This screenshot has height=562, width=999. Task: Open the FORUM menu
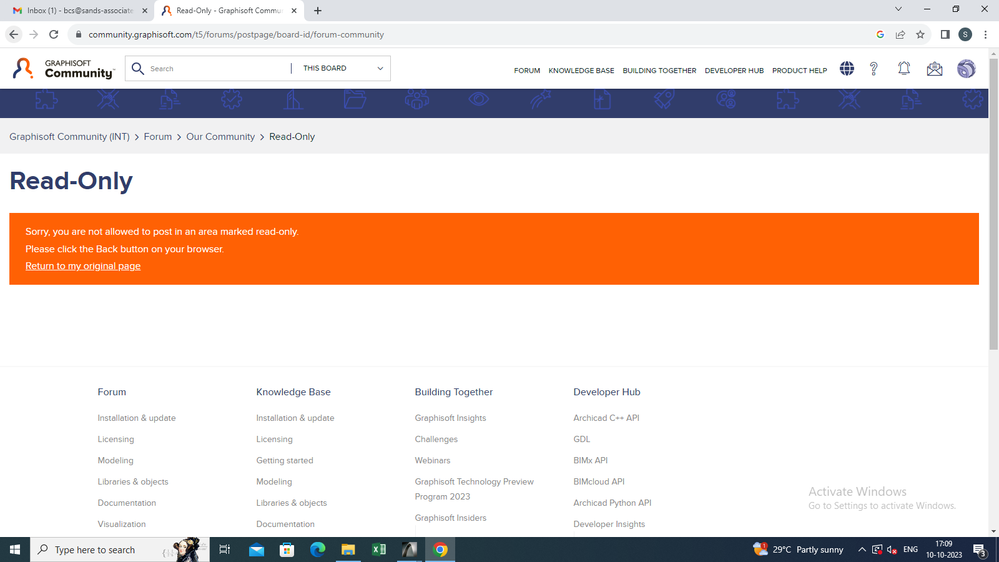coord(527,71)
